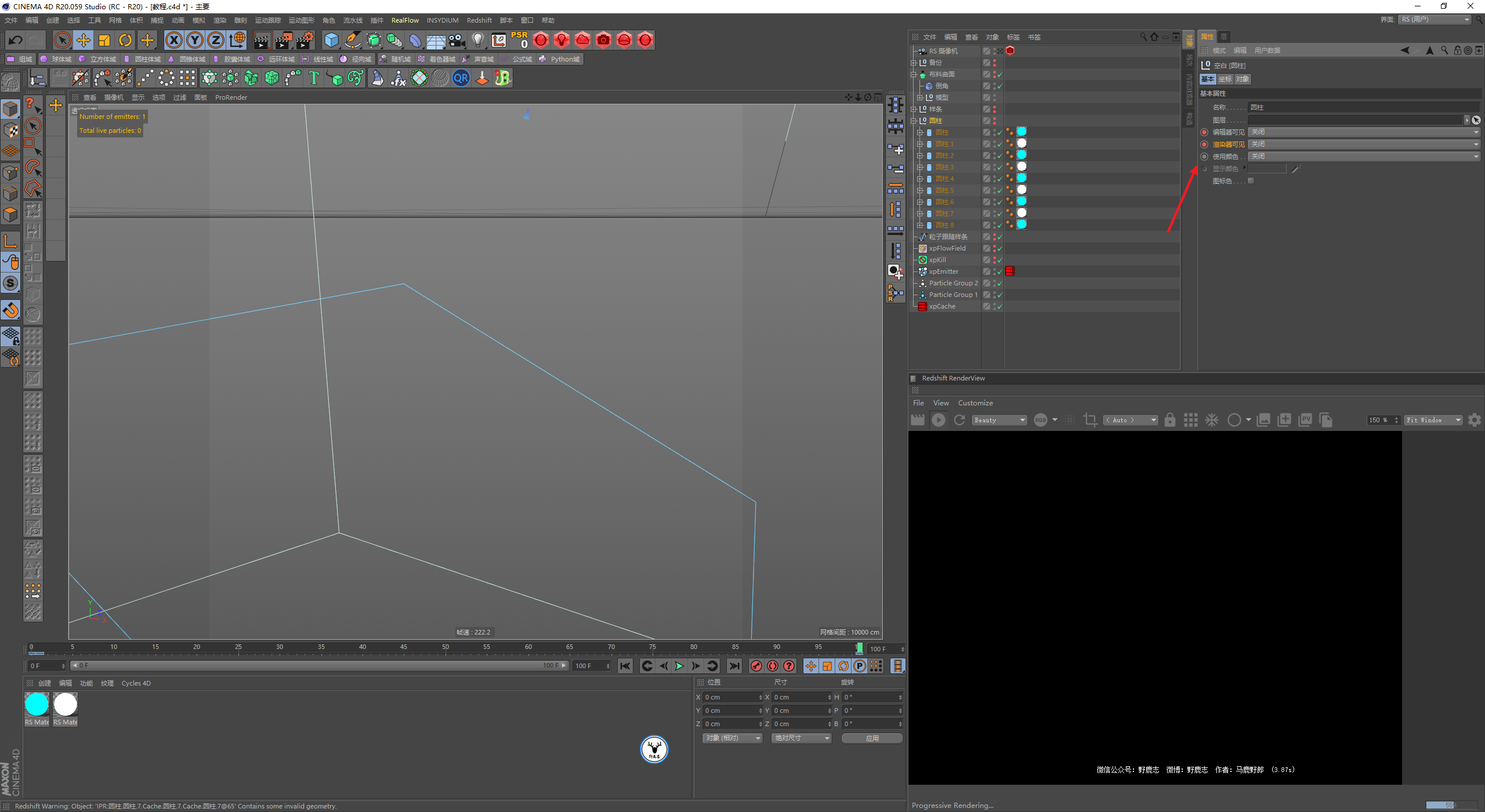Select the white RS Material swatch
This screenshot has height=812, width=1485.
(66, 704)
